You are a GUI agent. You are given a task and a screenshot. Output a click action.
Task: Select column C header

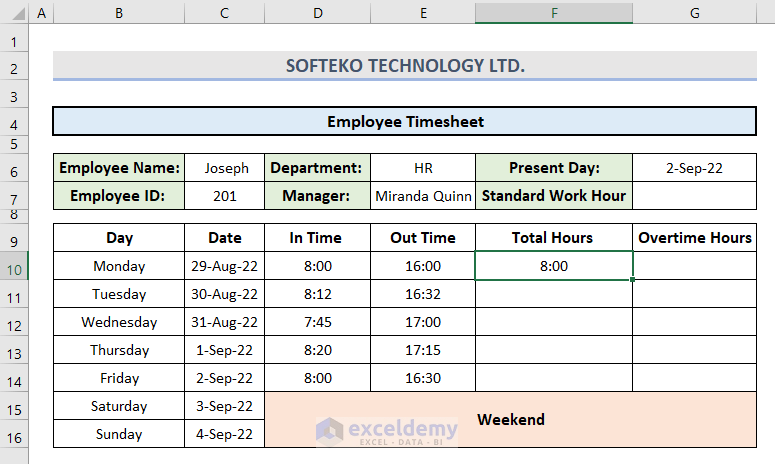[x=224, y=13]
